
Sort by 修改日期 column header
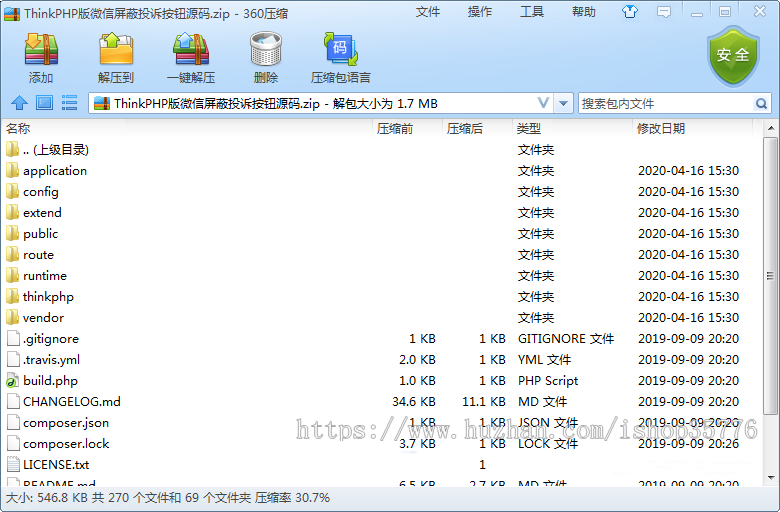[x=661, y=128]
